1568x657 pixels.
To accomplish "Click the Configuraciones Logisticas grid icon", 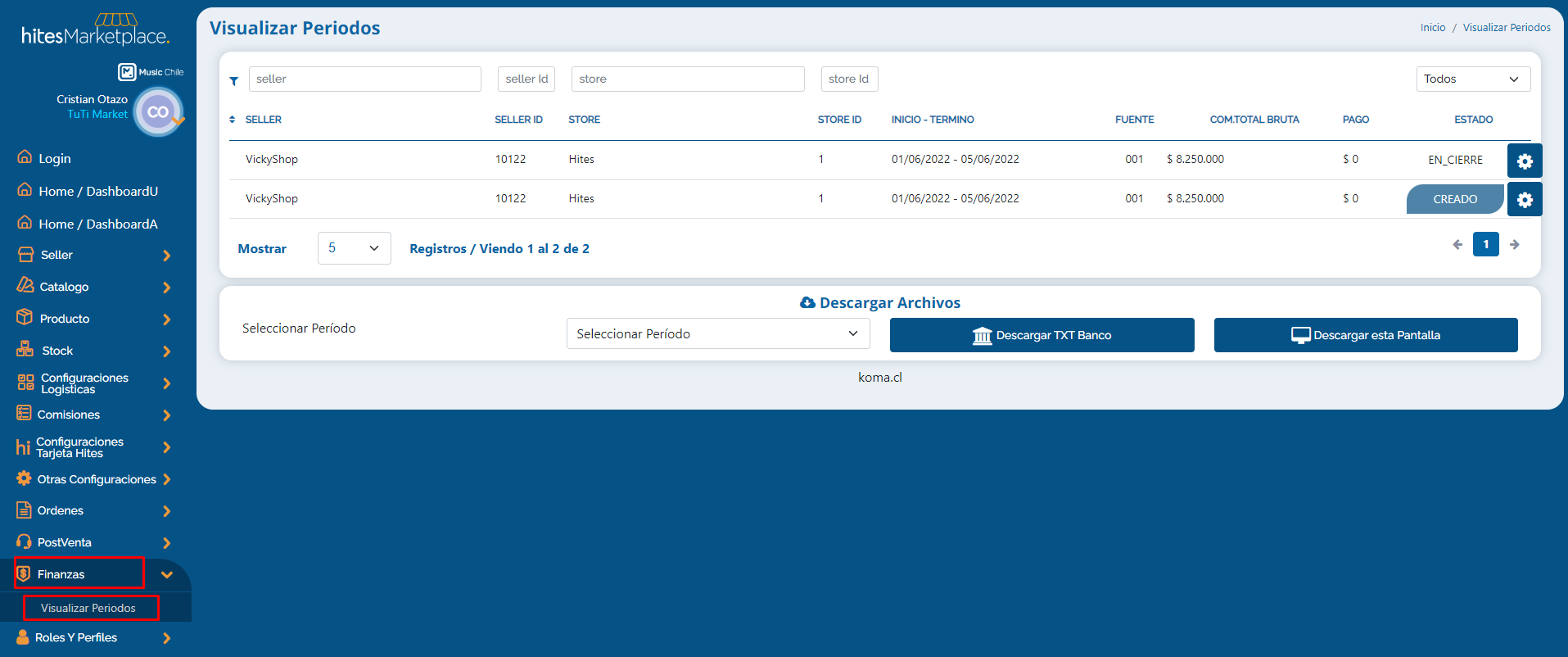I will [26, 383].
